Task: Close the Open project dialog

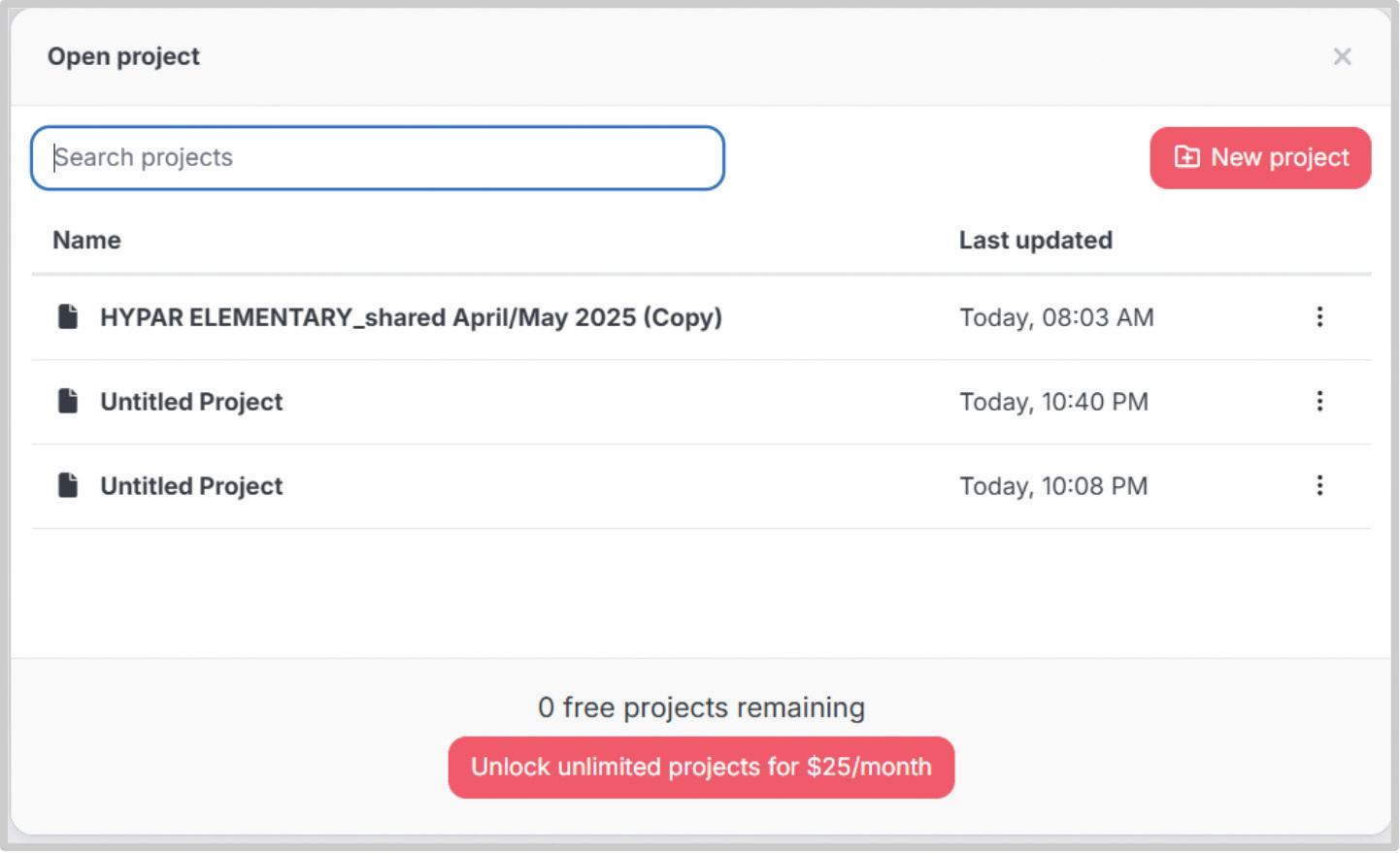Action: tap(1342, 57)
